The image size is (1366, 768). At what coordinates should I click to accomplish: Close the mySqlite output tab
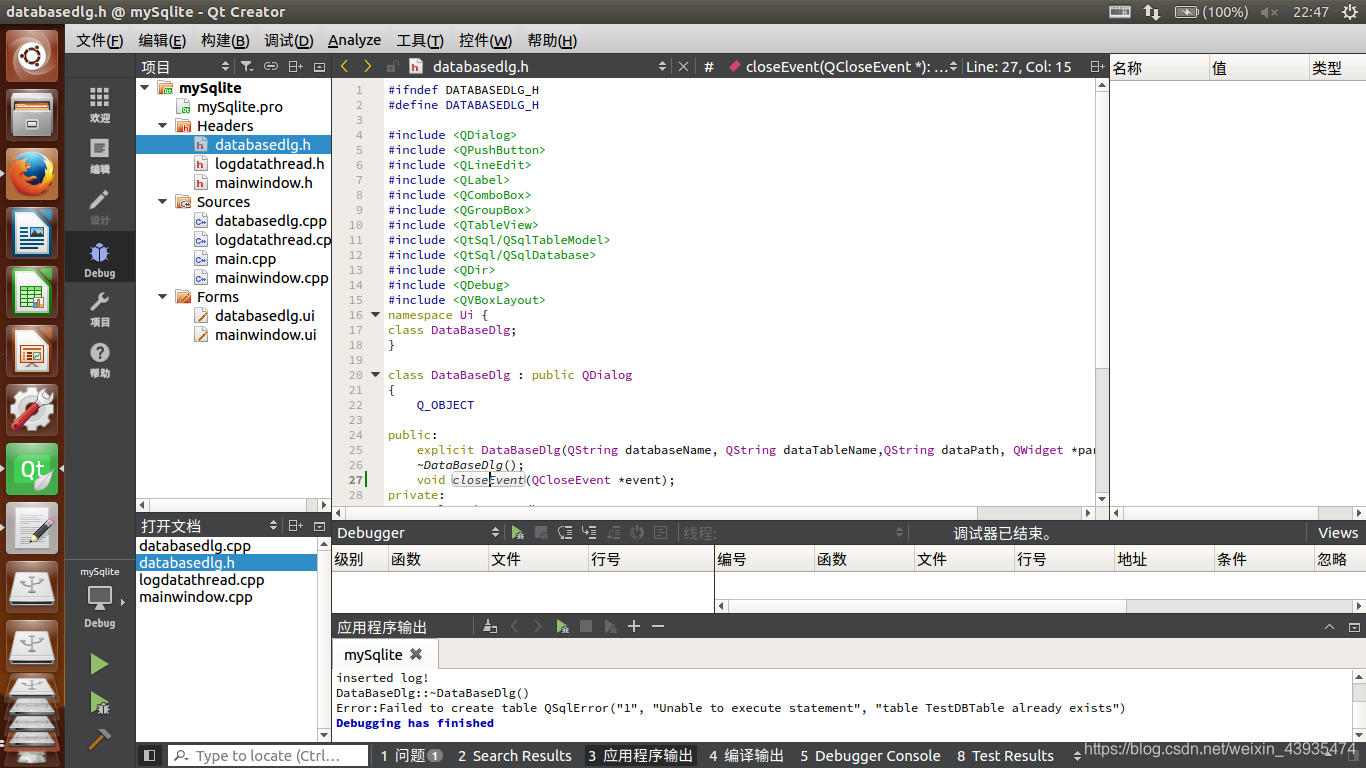click(416, 654)
